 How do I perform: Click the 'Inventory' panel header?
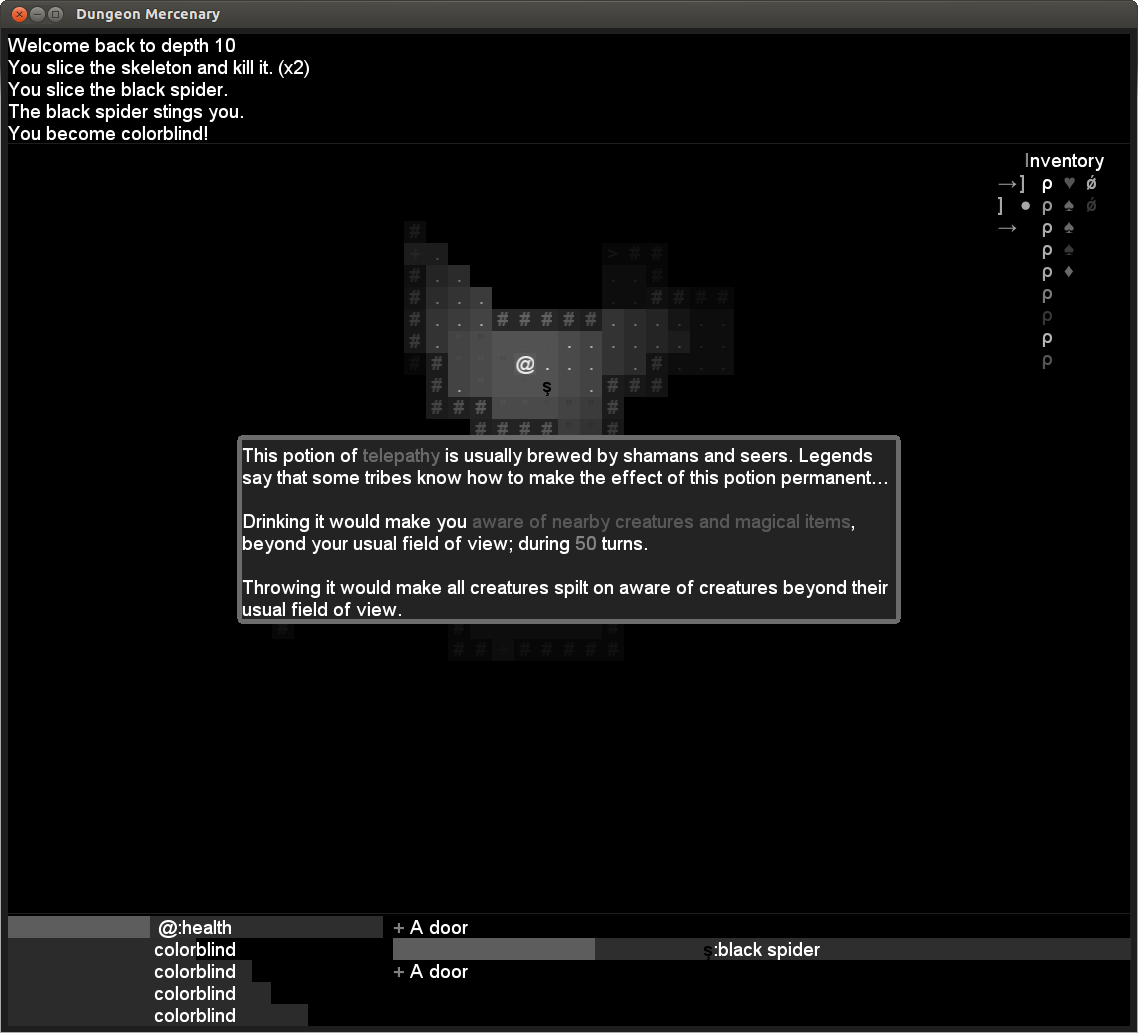click(x=1064, y=160)
